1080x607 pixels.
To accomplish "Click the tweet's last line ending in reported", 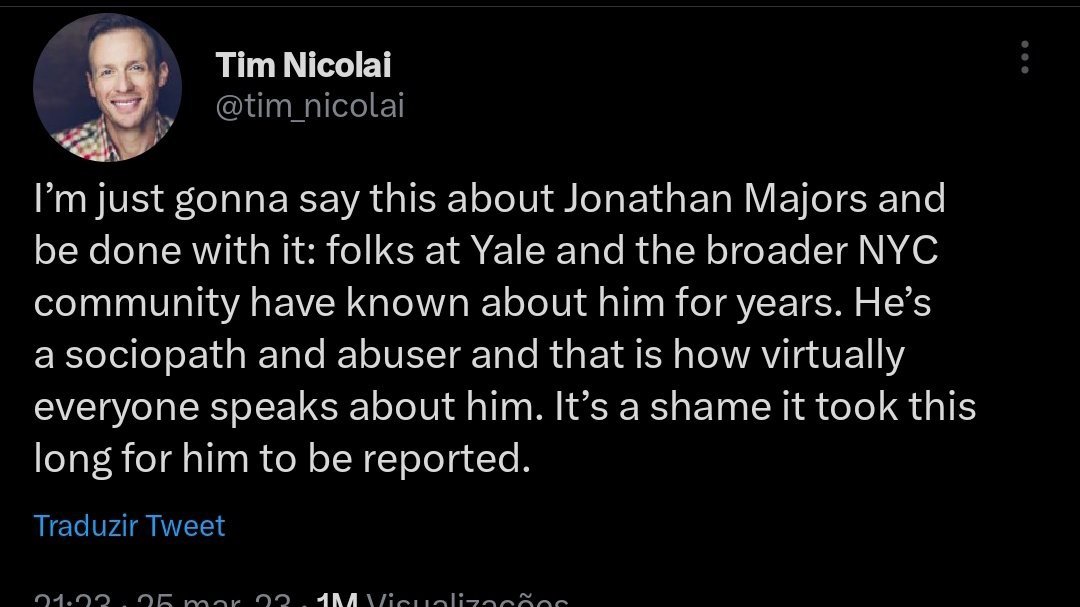I will coord(280,459).
